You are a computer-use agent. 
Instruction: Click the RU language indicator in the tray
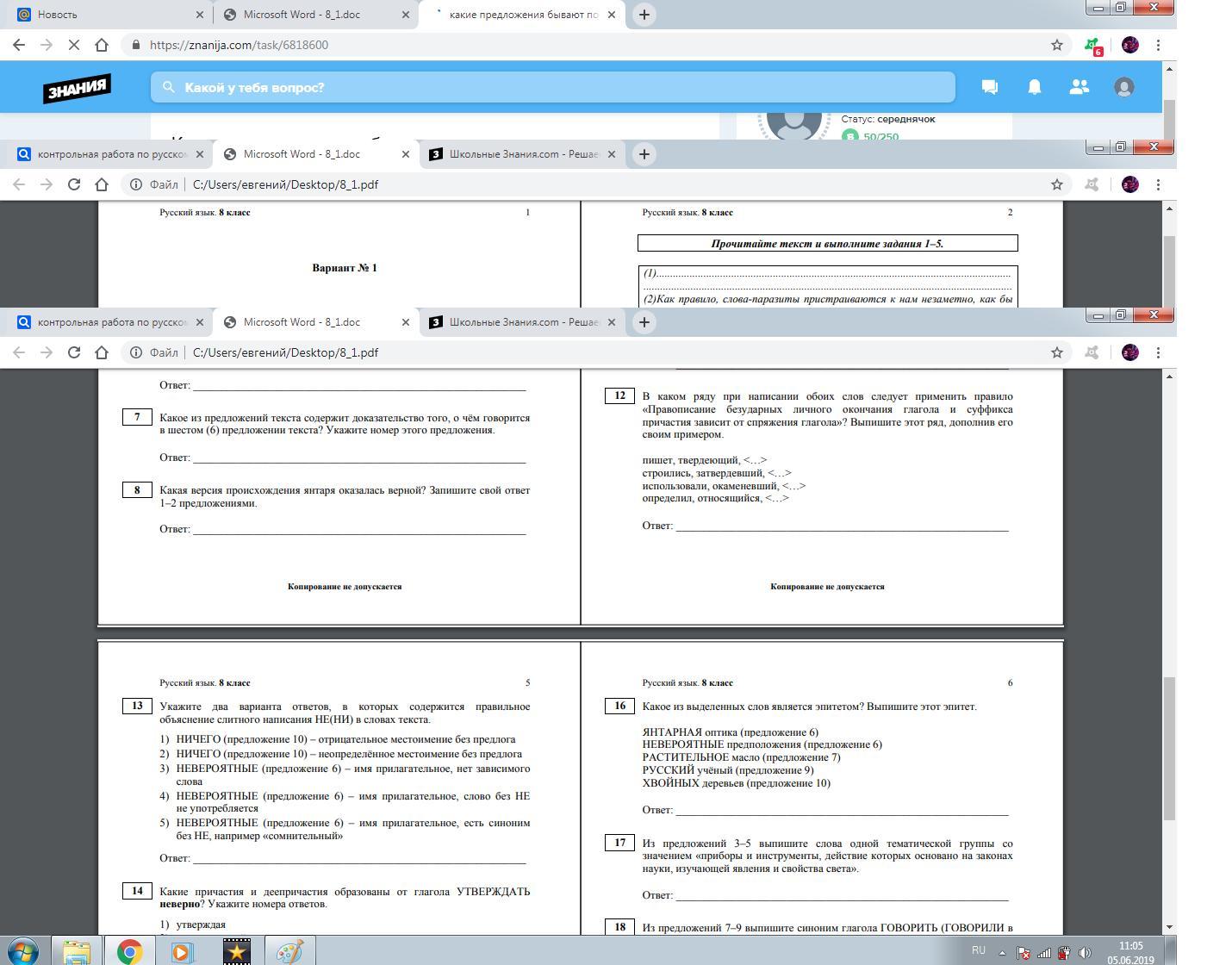pyautogui.click(x=978, y=950)
